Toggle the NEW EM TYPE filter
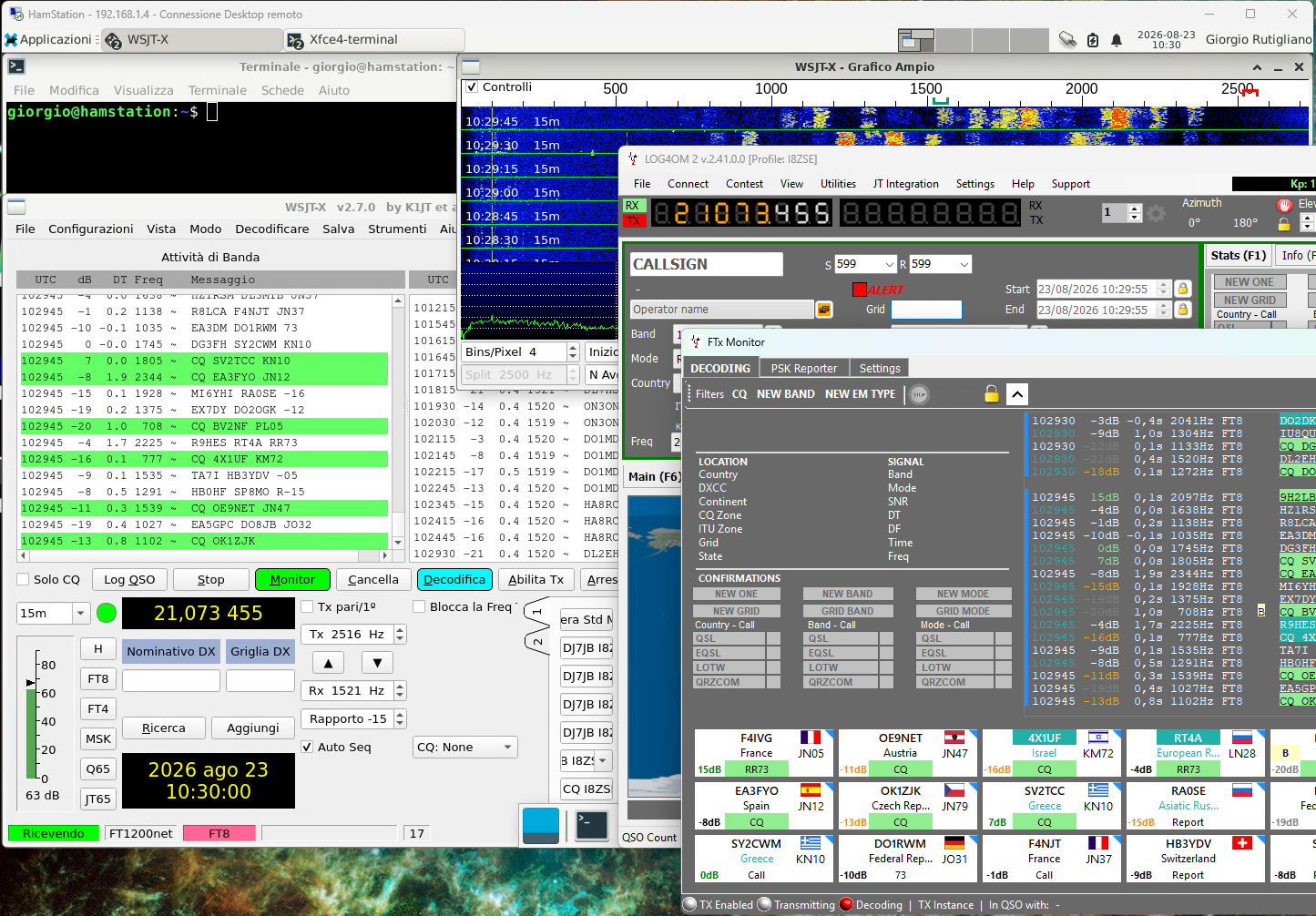The image size is (1316, 916). pyautogui.click(x=861, y=394)
